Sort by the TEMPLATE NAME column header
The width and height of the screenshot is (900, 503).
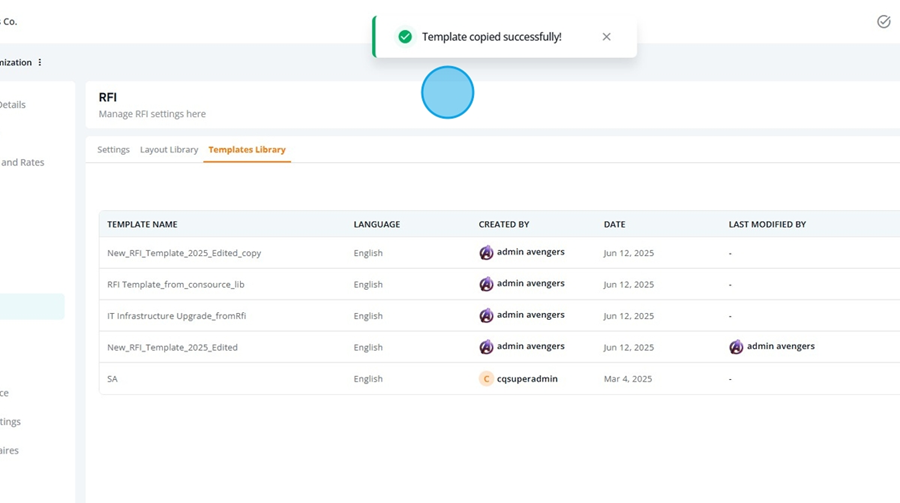(142, 225)
